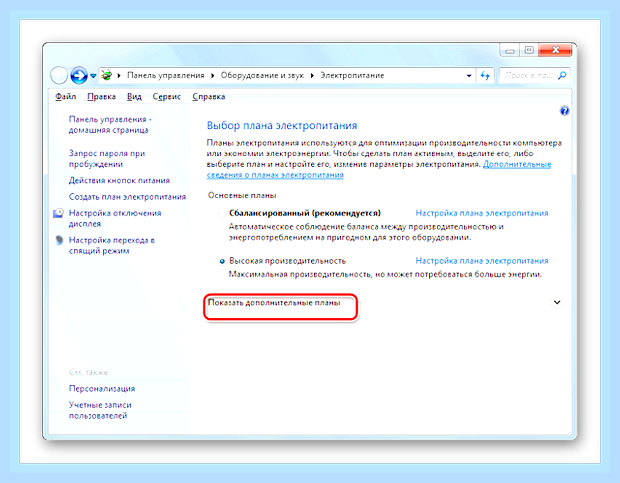The width and height of the screenshot is (620, 483).
Task: Click the search magnifier icon
Action: (562, 75)
